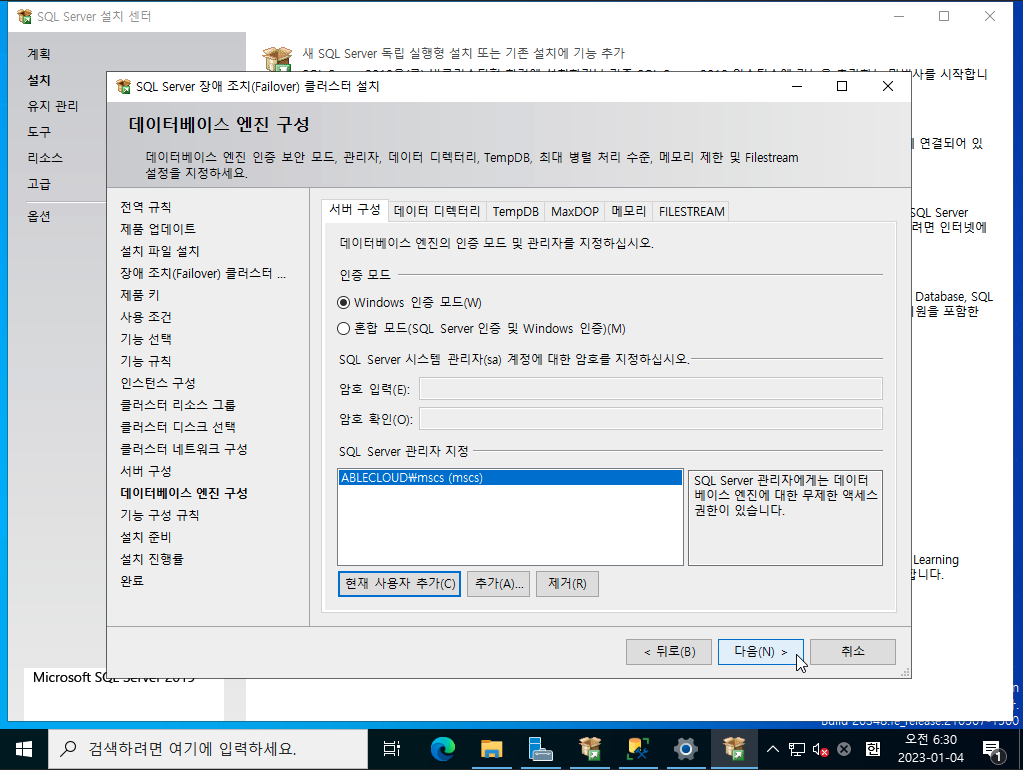Screen dimensions: 1023x770
Task: Click the 새 SQL Server 독립 실행형 설치 link
Action: click(463, 54)
